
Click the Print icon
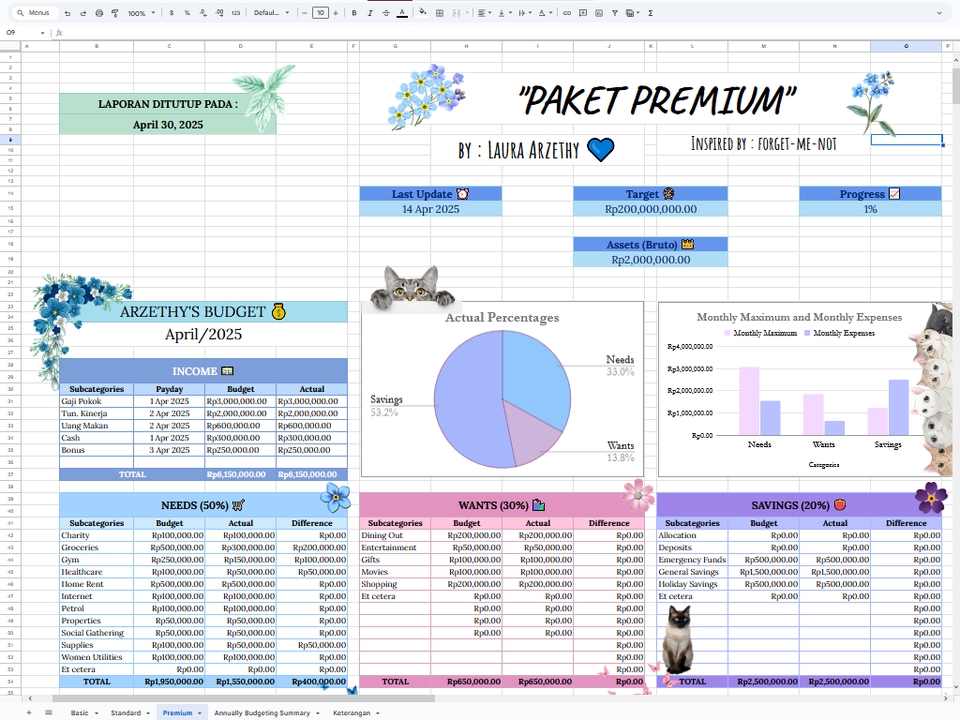pyautogui.click(x=97, y=12)
